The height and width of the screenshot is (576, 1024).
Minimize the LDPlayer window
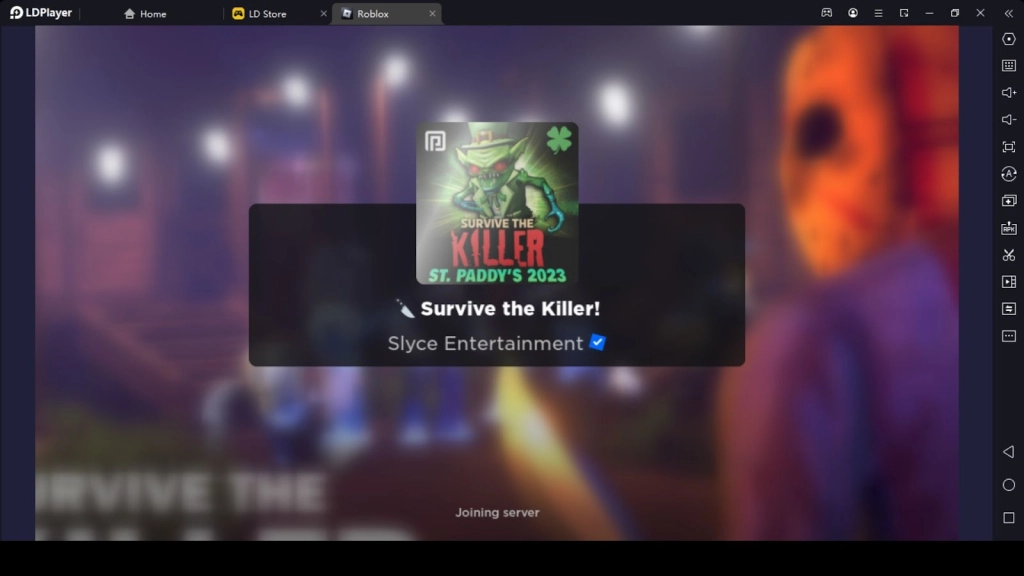tap(929, 13)
